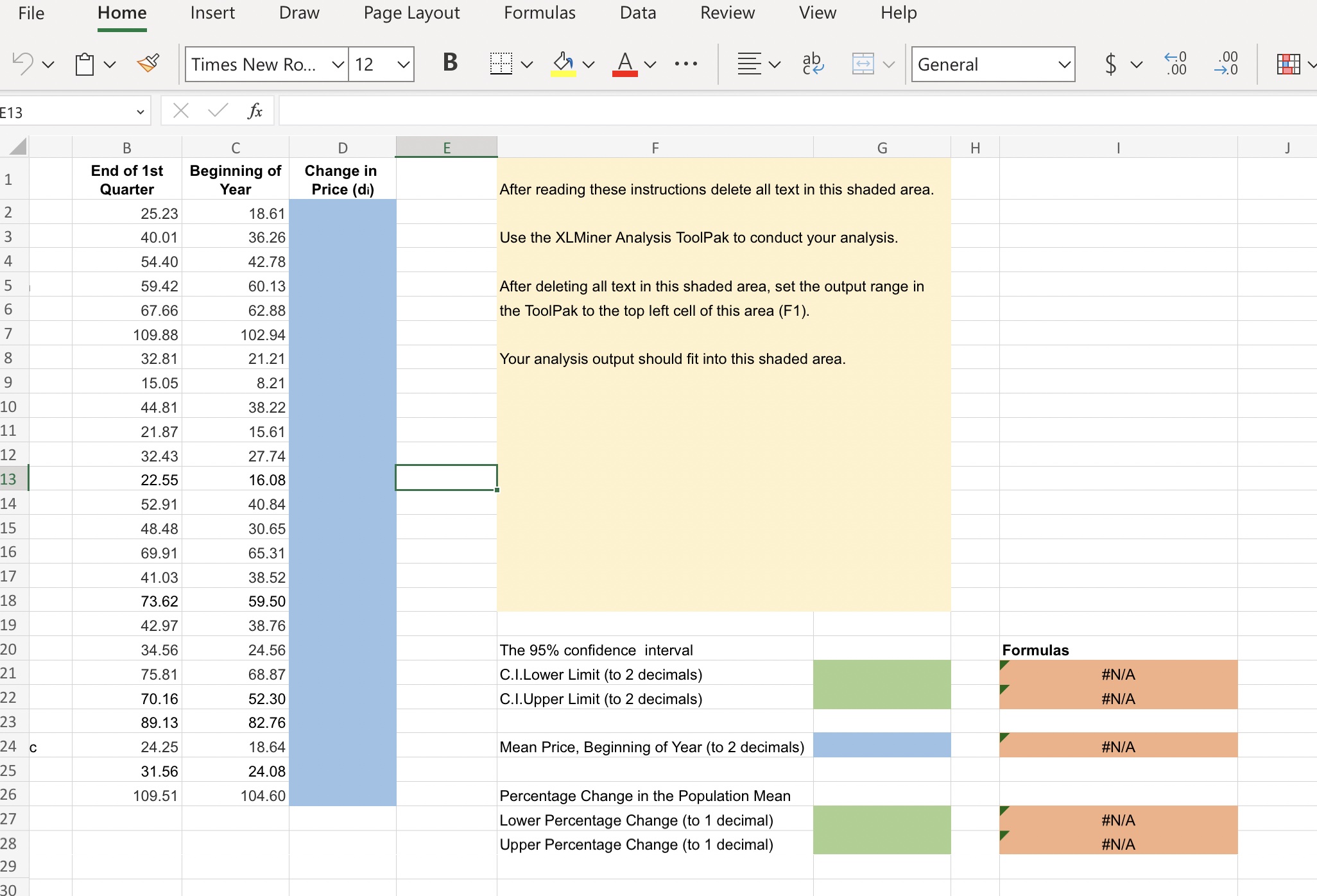Toggle red font color on selection
The height and width of the screenshot is (896, 1317).
point(625,64)
